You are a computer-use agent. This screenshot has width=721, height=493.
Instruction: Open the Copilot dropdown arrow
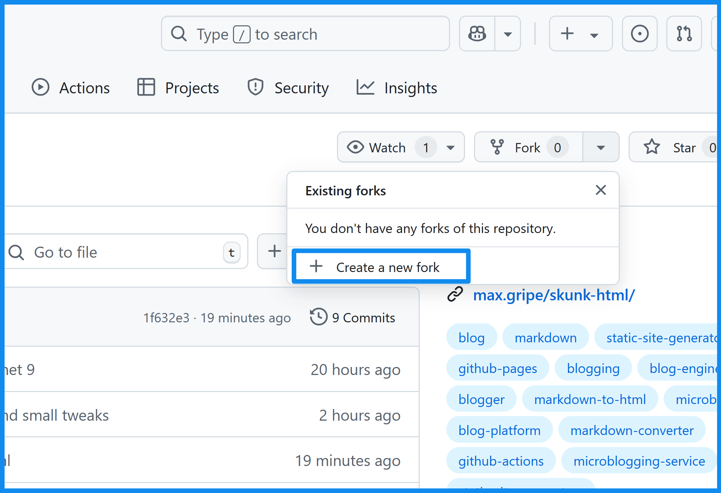[508, 34]
